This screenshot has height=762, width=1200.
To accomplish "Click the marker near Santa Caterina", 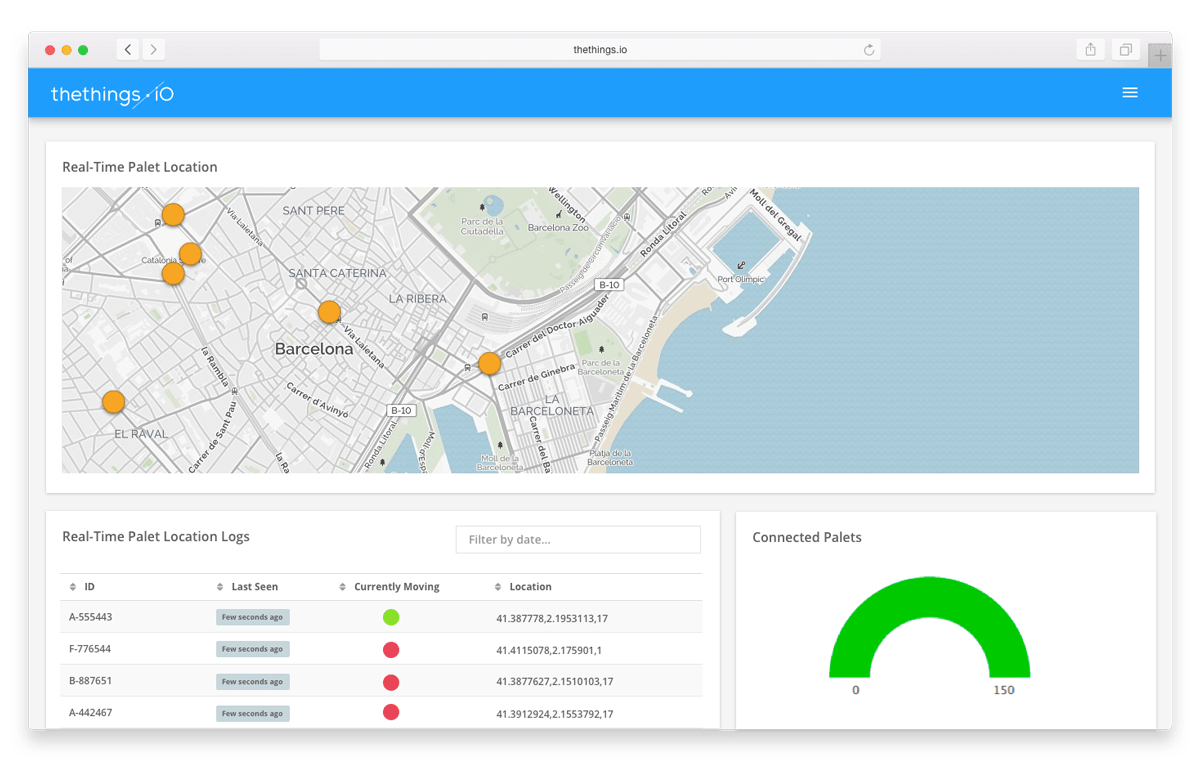I will [x=329, y=312].
